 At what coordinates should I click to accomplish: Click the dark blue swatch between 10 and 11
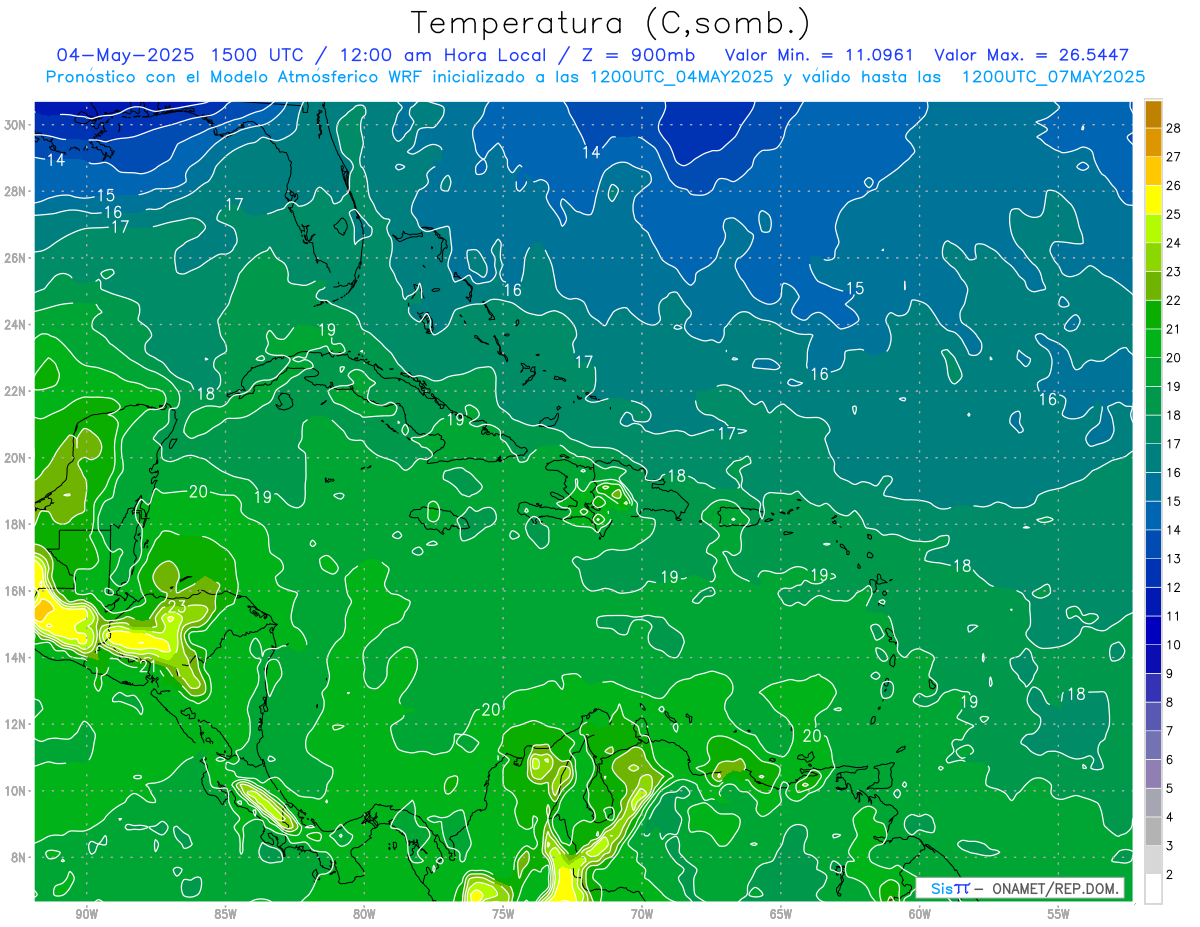1153,631
